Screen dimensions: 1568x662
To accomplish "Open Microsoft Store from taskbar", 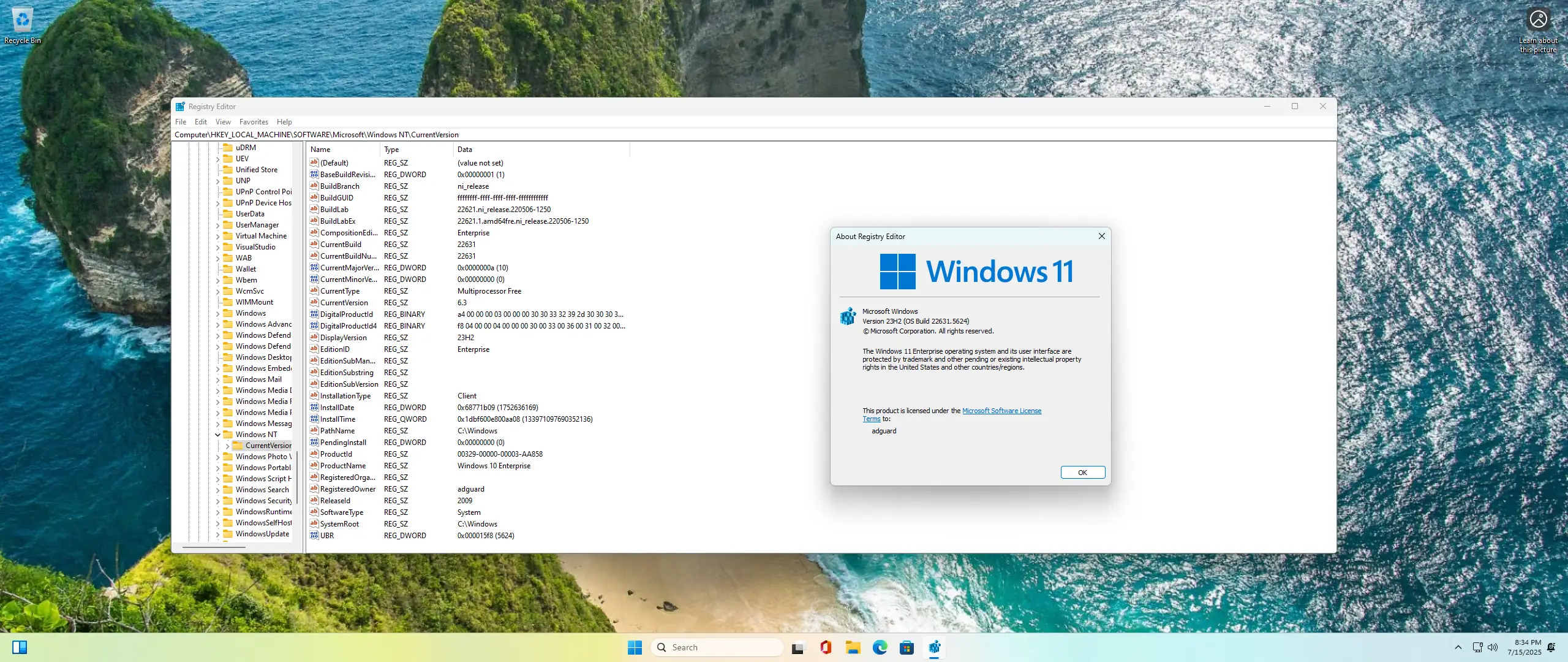I will coord(907,647).
